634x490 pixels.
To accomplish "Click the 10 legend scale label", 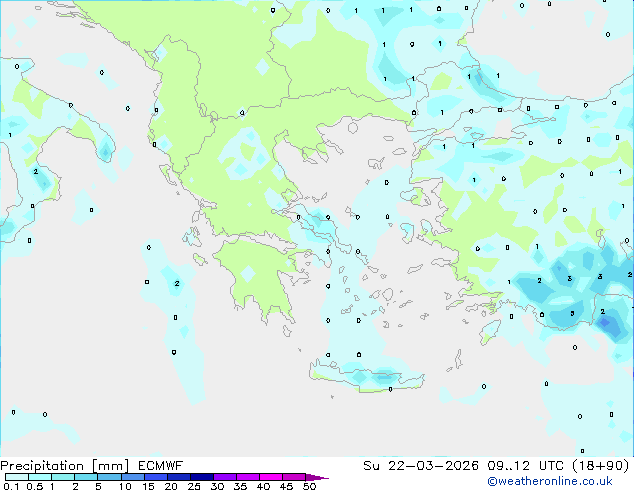I will pos(125,486).
